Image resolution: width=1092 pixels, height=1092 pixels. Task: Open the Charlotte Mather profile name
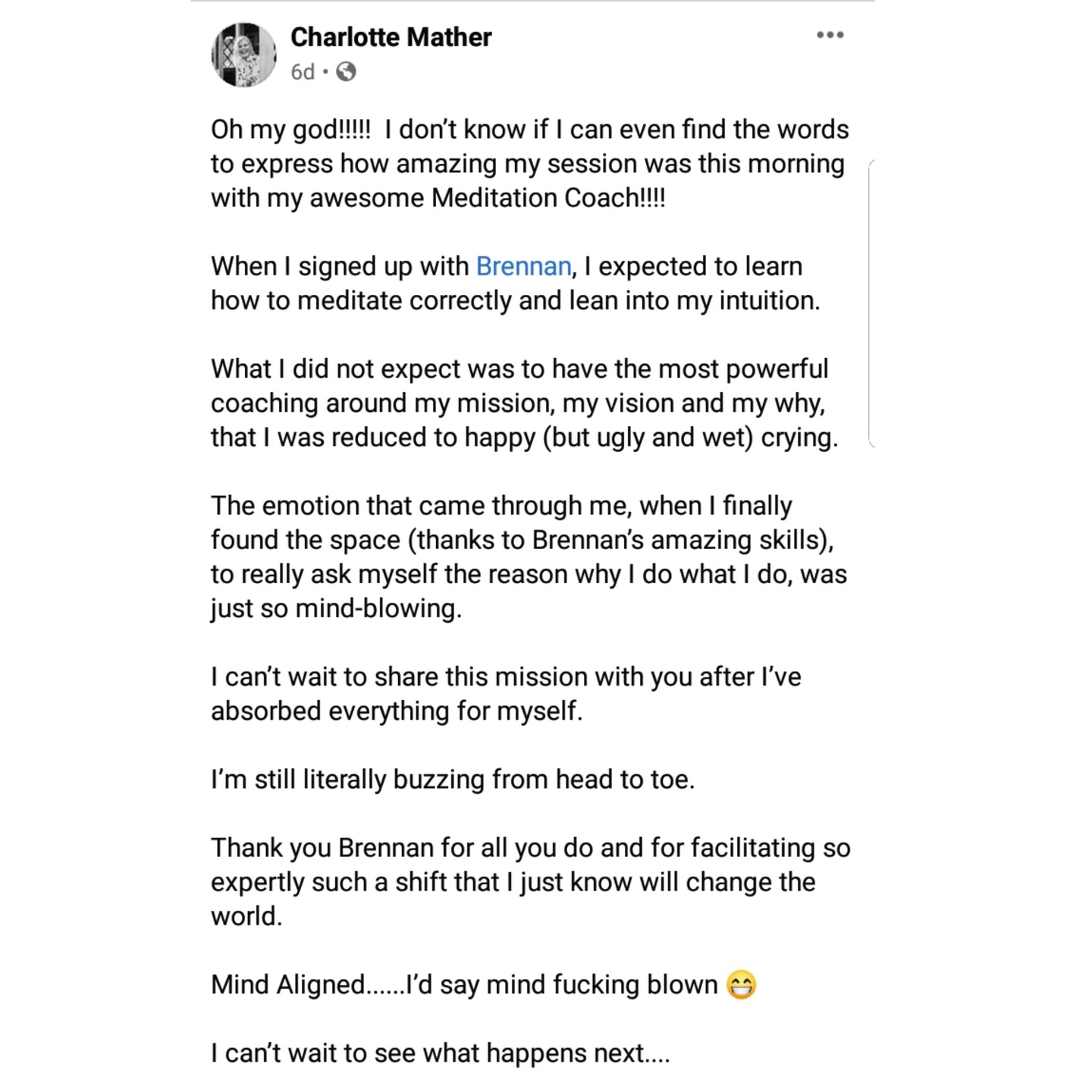pos(391,37)
